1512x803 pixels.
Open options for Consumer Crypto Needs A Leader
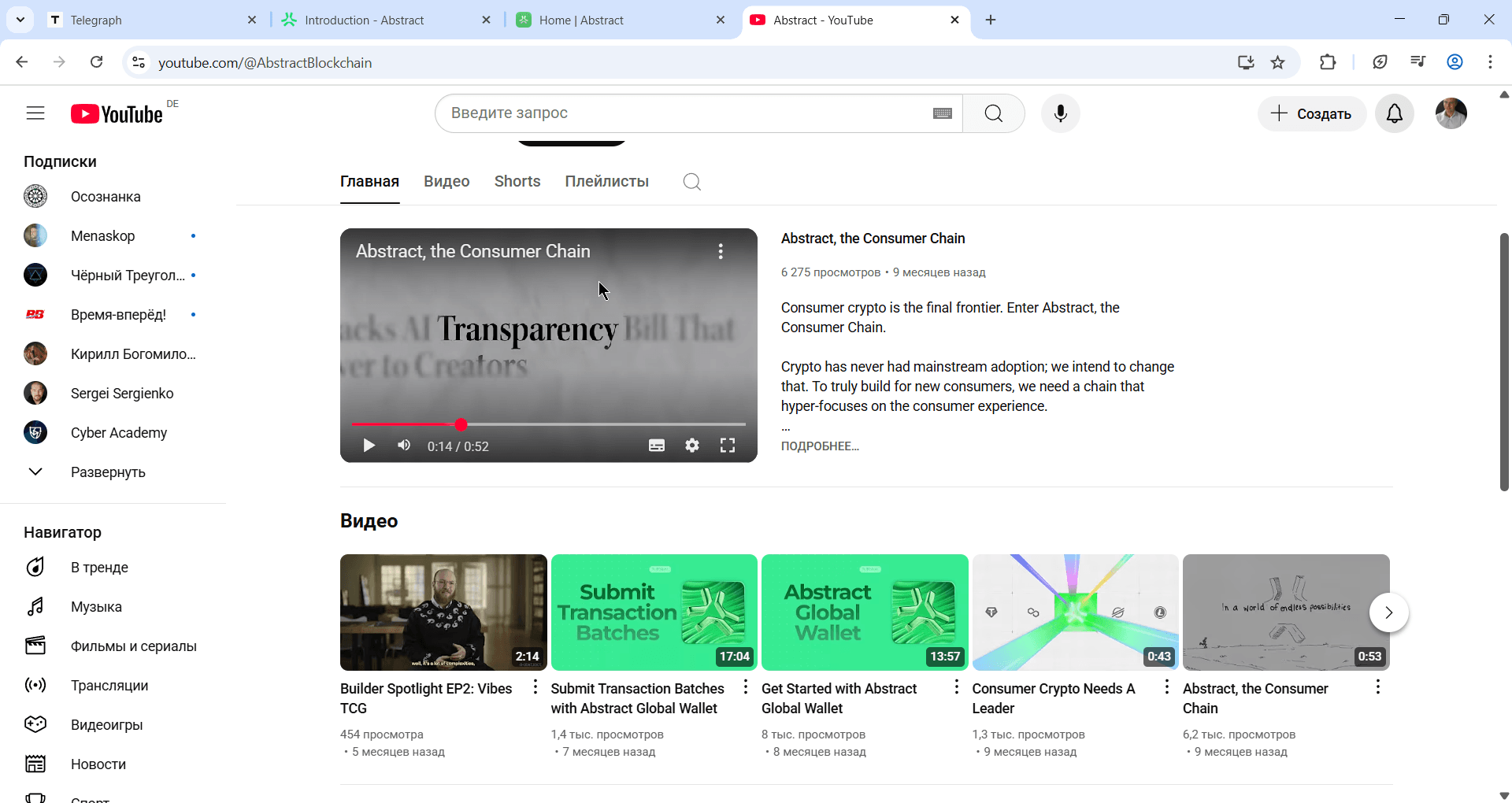pyautogui.click(x=1167, y=687)
